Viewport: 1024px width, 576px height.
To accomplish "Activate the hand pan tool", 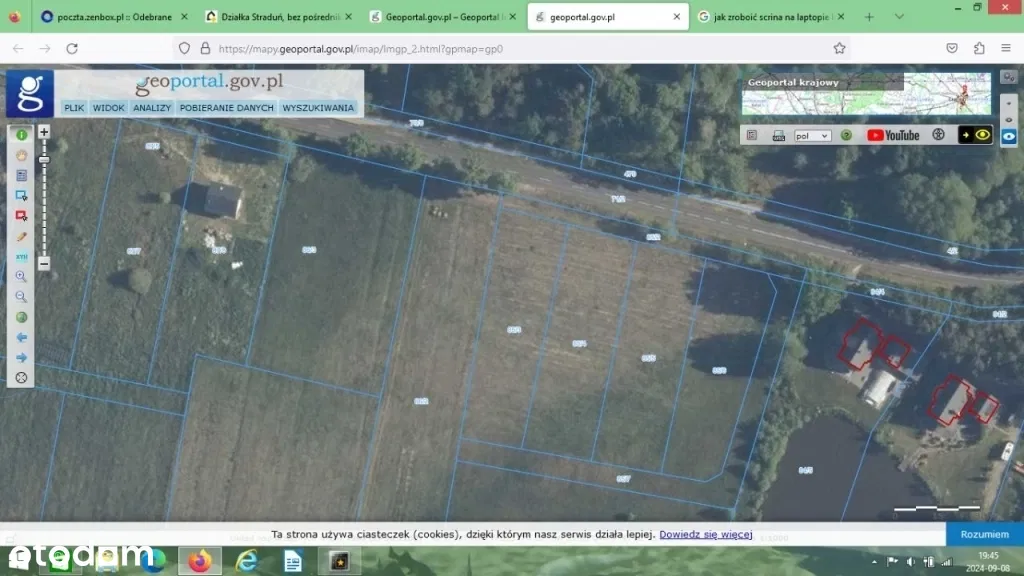I will tap(21, 155).
